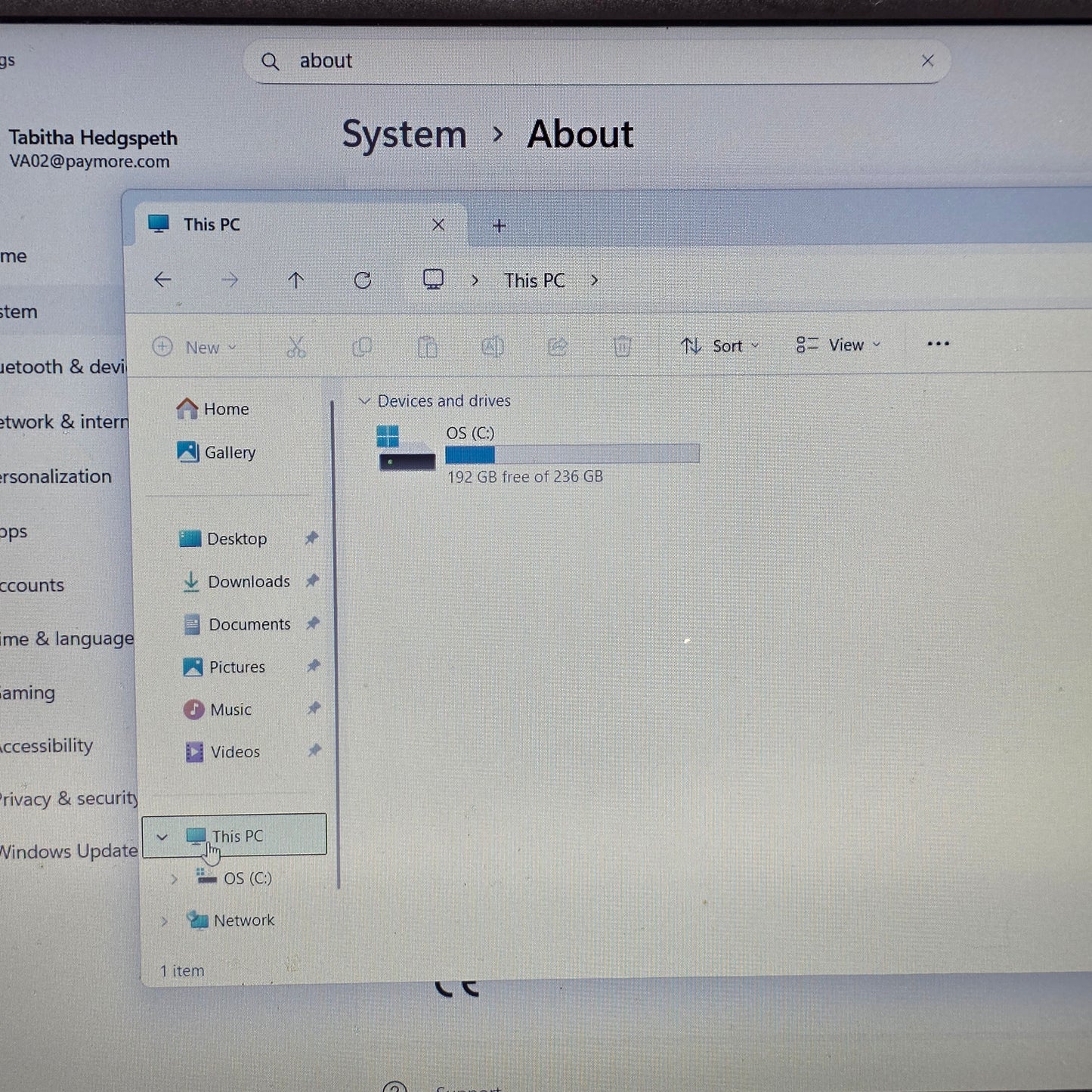Click chevron before This PC breadcrumb
The width and height of the screenshot is (1092, 1092).
tap(475, 280)
